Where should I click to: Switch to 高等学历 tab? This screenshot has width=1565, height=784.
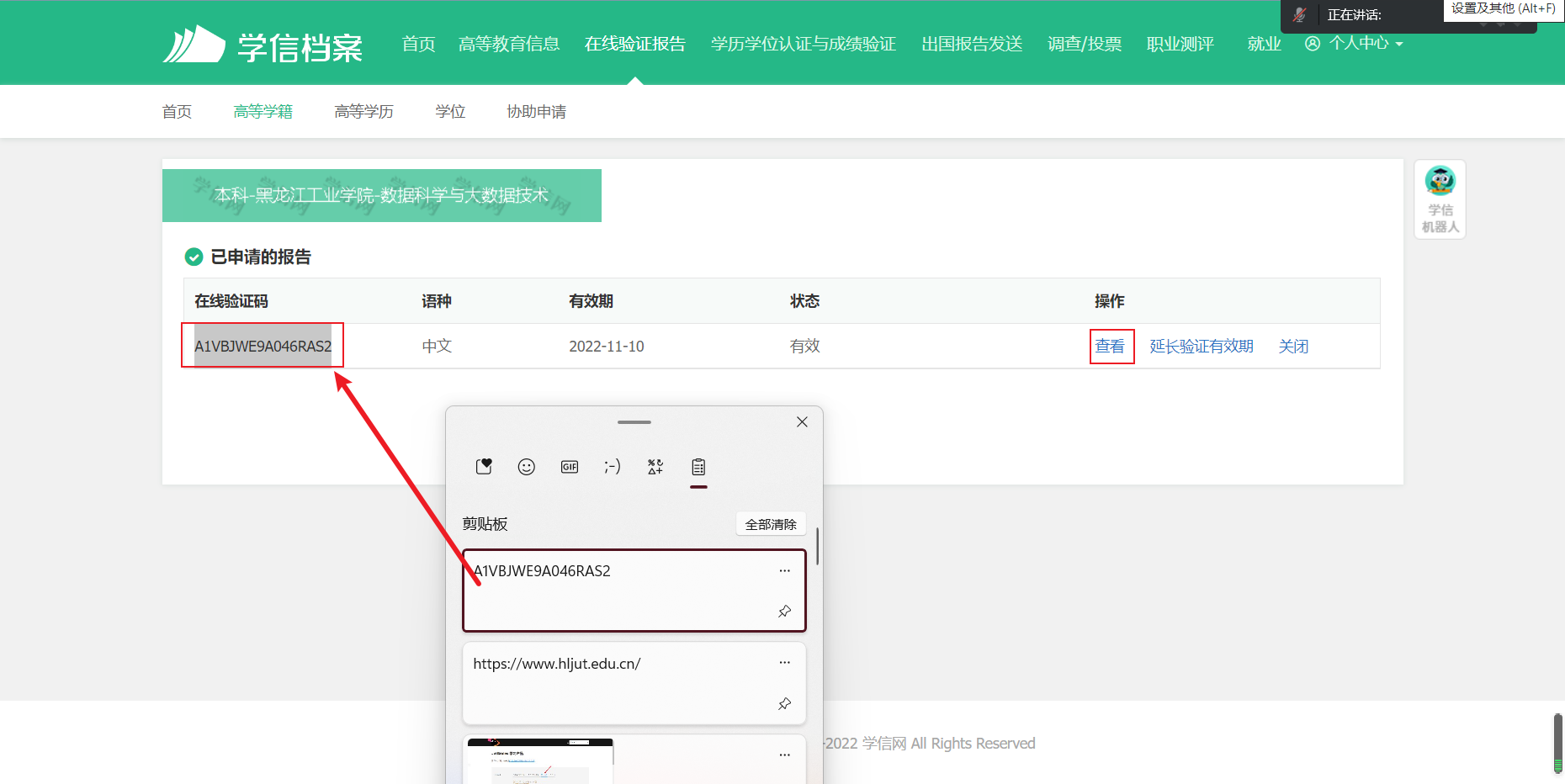pos(363,112)
